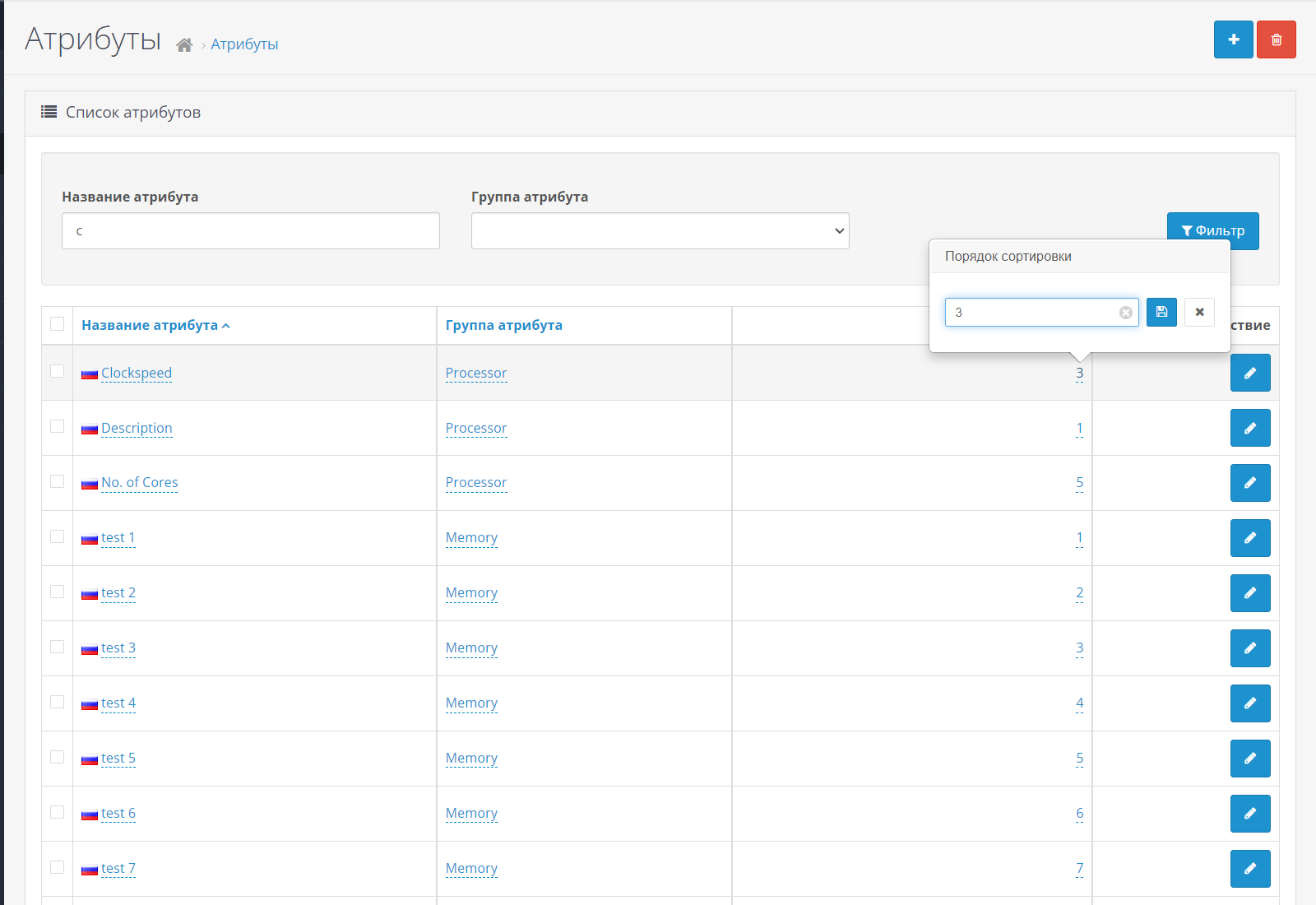Edit the test 7 attribute
This screenshot has width=1316, height=905.
pos(1250,869)
